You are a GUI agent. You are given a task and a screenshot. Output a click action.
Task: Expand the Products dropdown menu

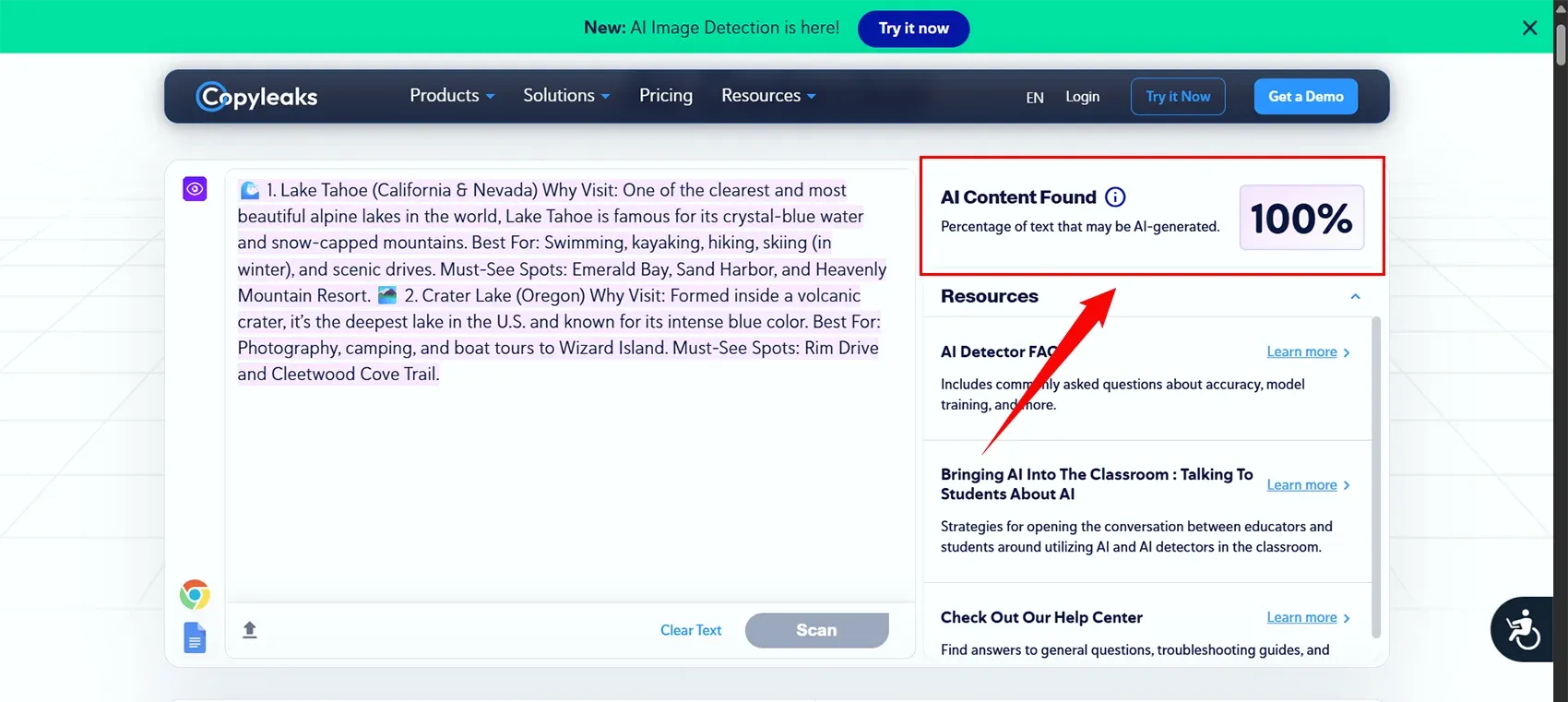(452, 96)
